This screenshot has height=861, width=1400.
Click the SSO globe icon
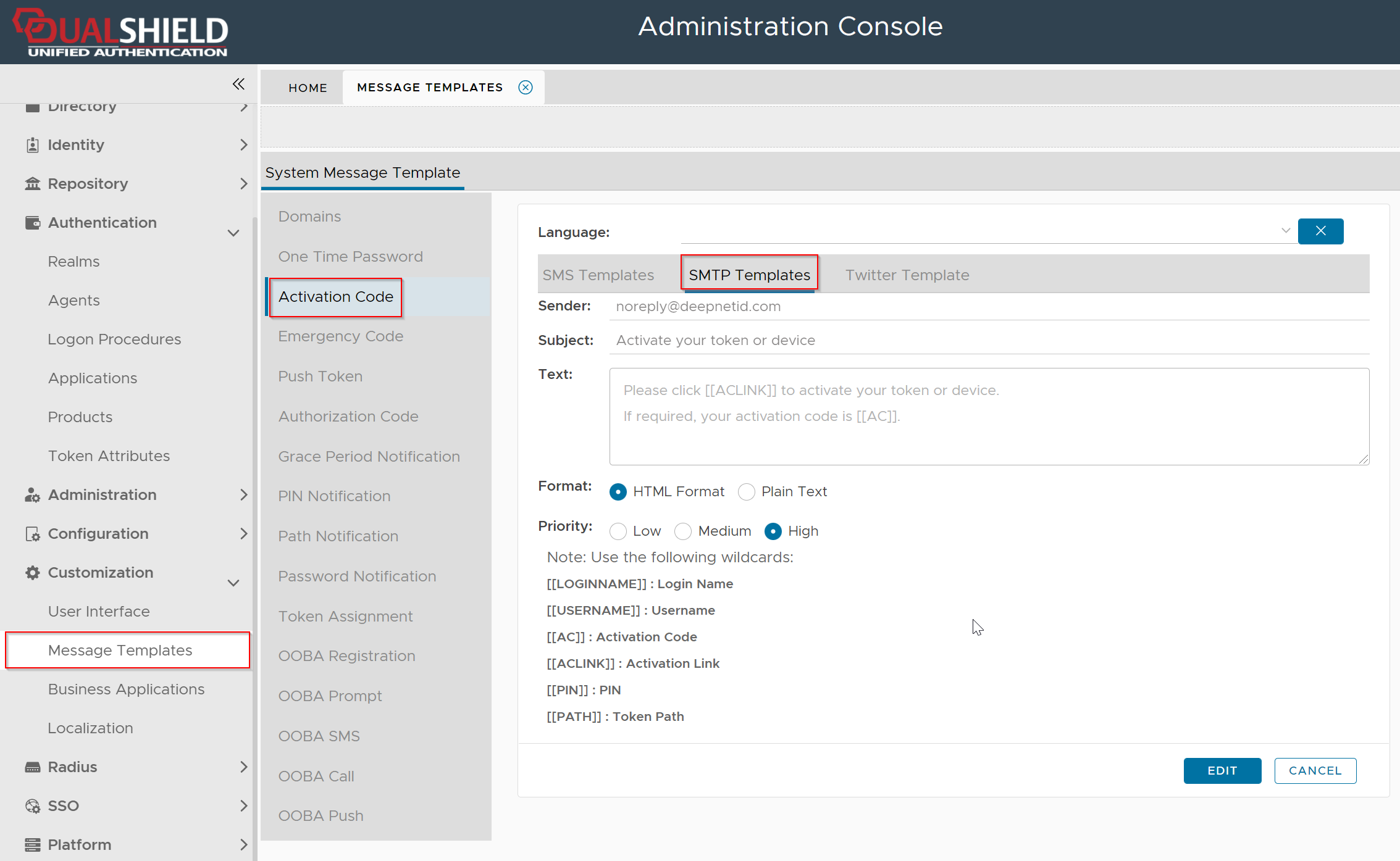(32, 806)
